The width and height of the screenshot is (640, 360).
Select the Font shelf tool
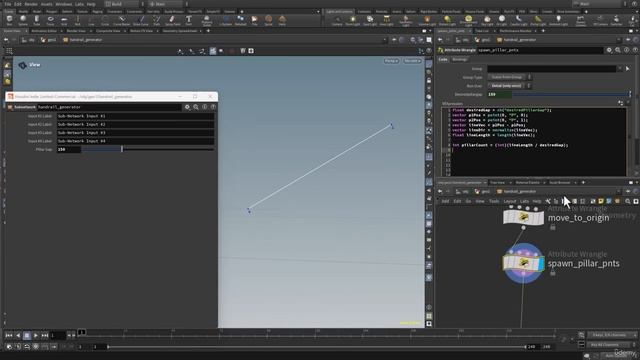coord(189,20)
